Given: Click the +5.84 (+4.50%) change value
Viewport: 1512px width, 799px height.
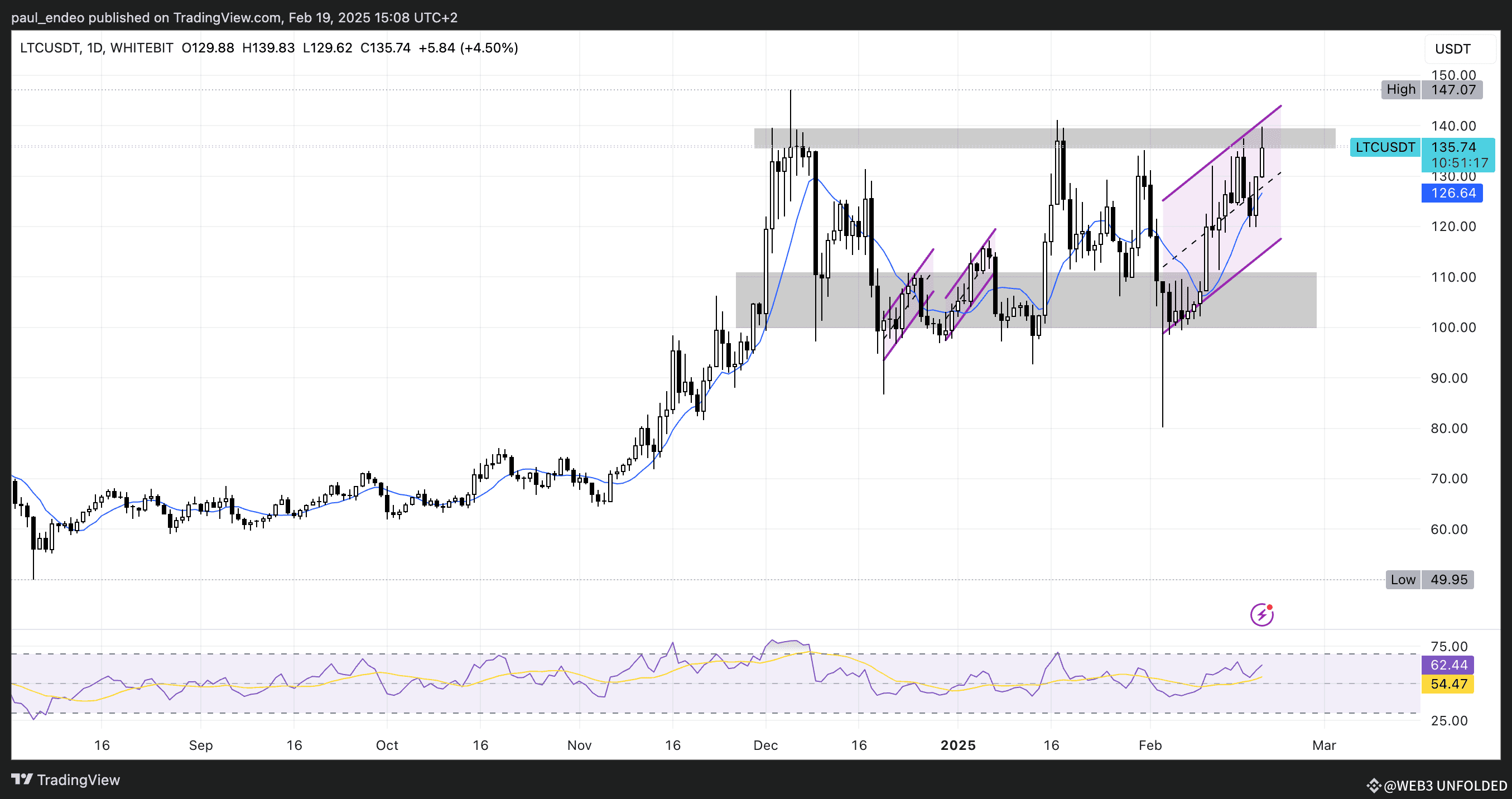Looking at the screenshot, I should 469,47.
